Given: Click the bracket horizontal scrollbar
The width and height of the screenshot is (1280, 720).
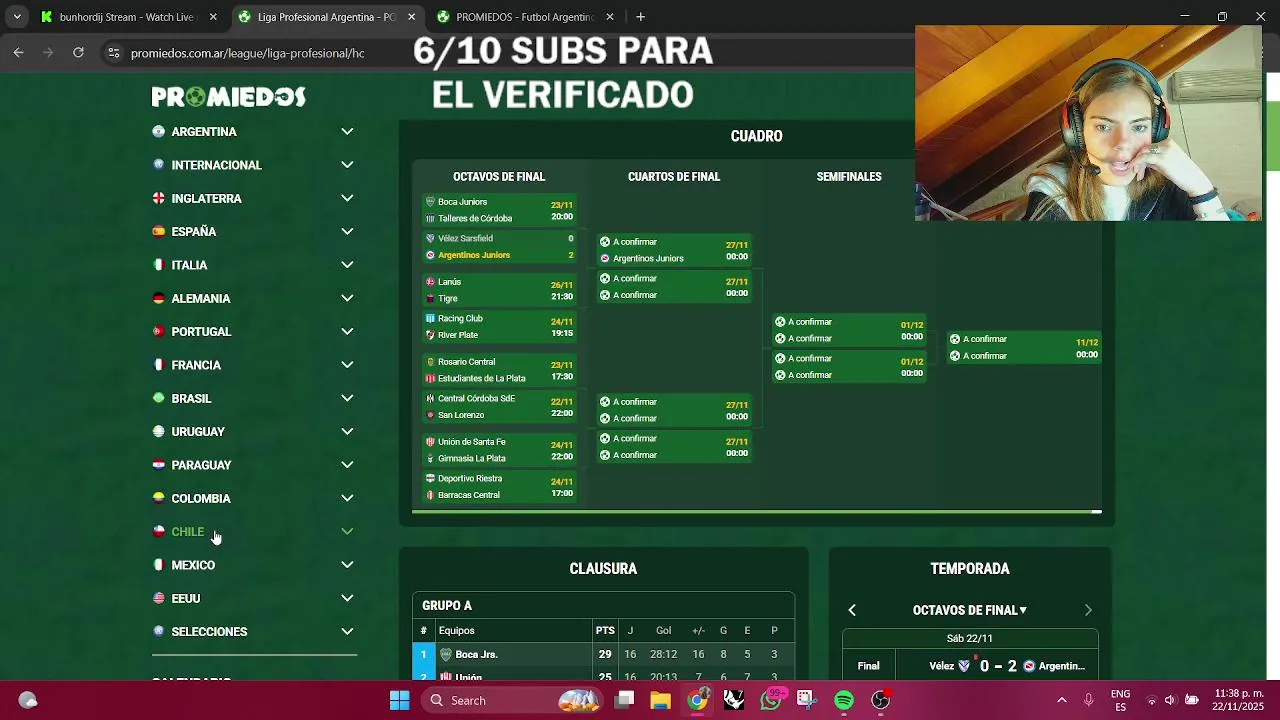Looking at the screenshot, I should (x=756, y=512).
